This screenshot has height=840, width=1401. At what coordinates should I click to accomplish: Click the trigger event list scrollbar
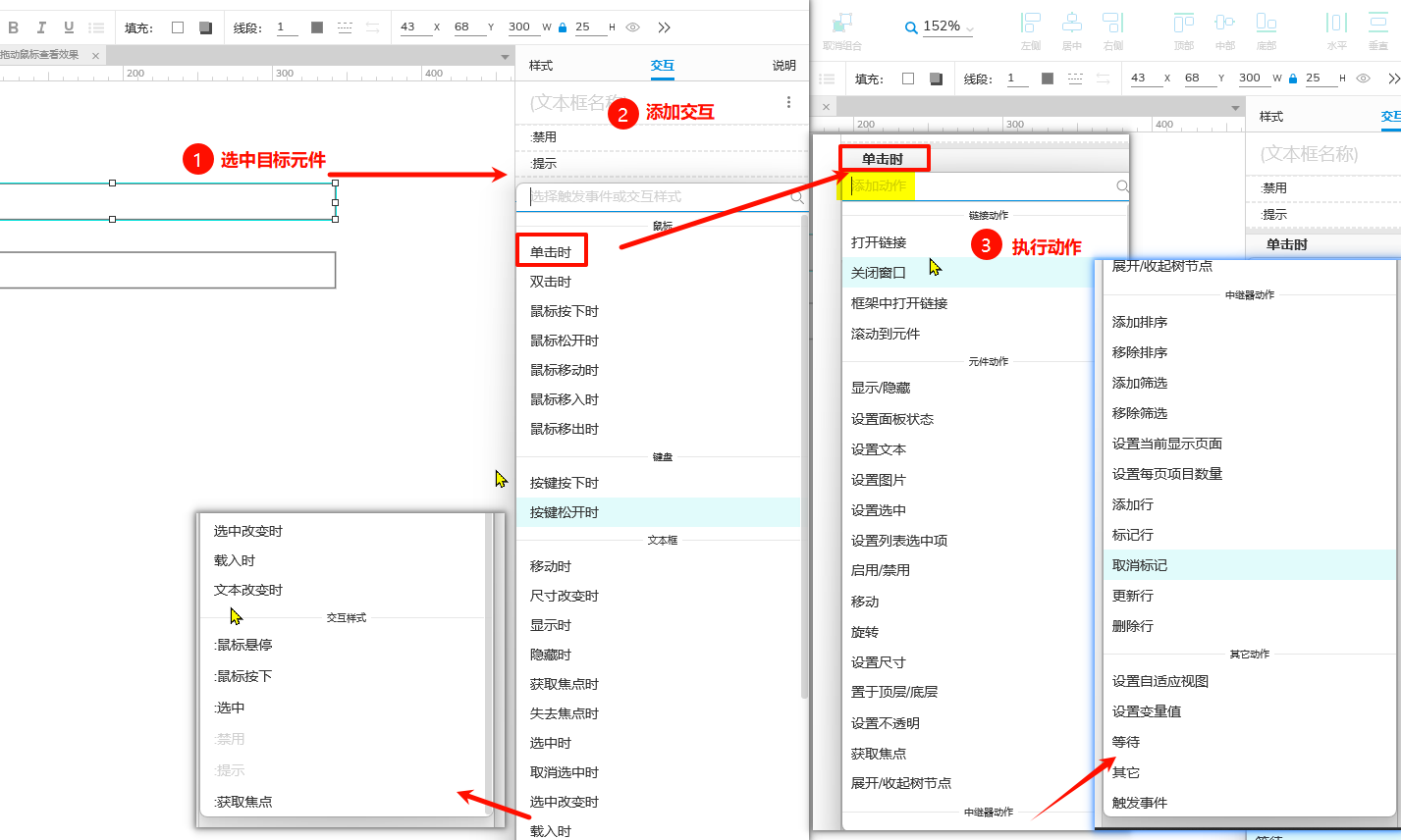coord(805,456)
